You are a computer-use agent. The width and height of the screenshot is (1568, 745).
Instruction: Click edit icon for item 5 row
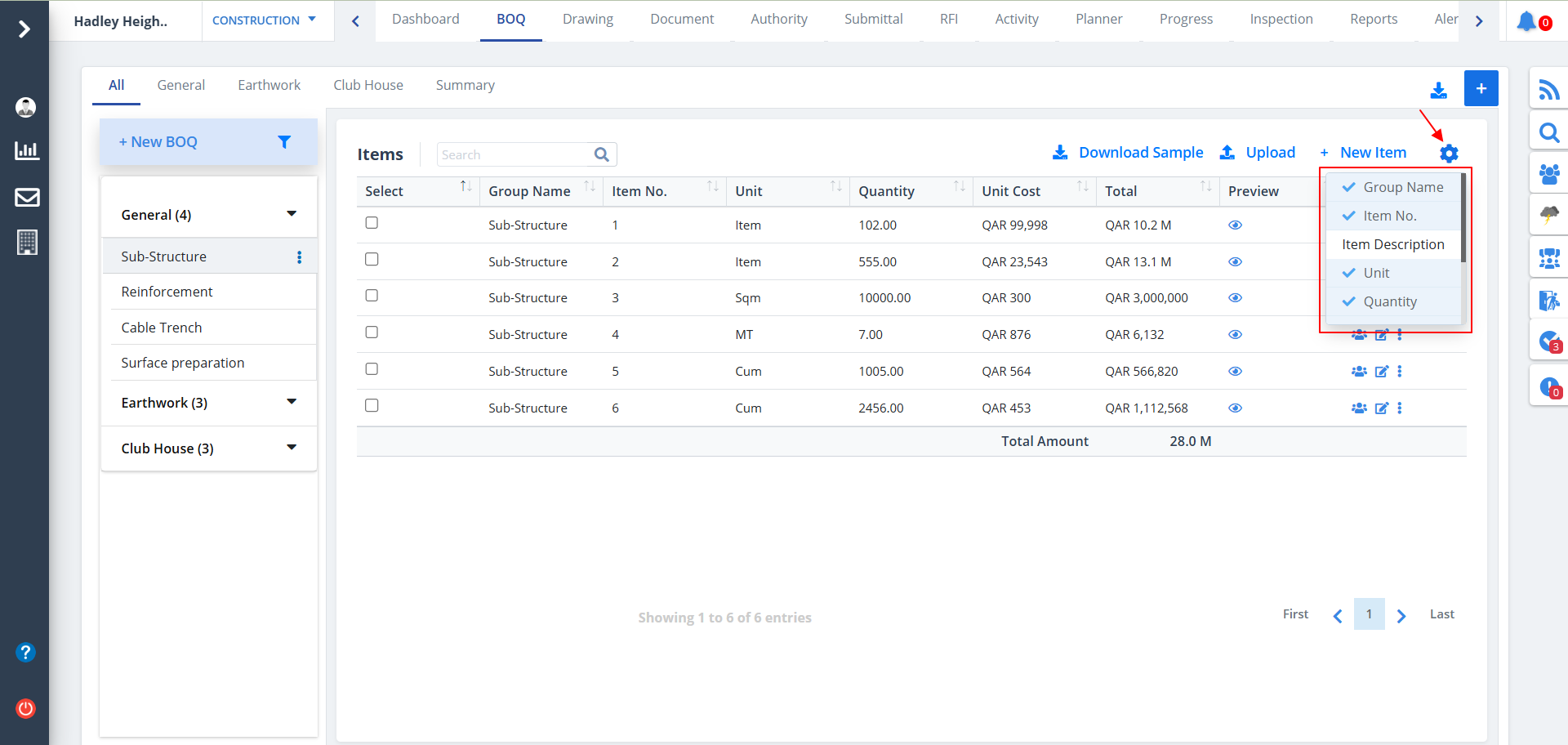click(1381, 372)
